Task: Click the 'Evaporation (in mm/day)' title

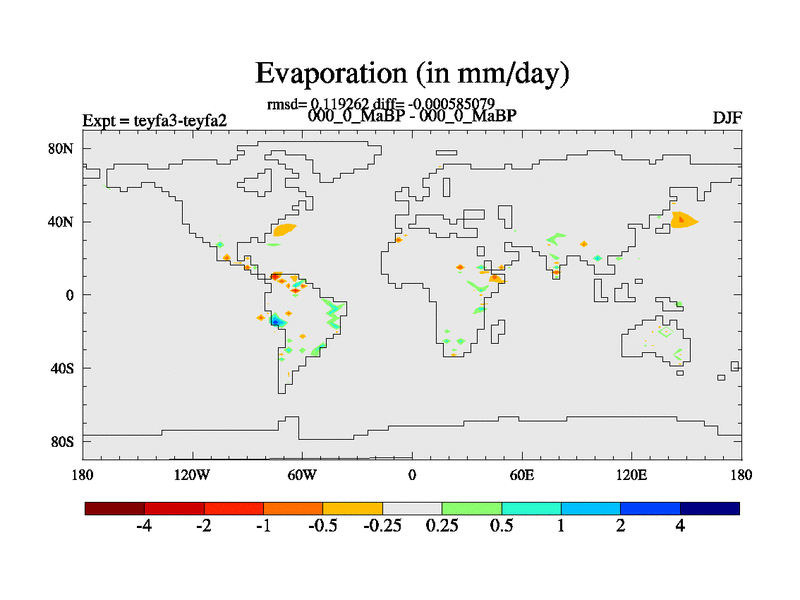Action: 412,73
